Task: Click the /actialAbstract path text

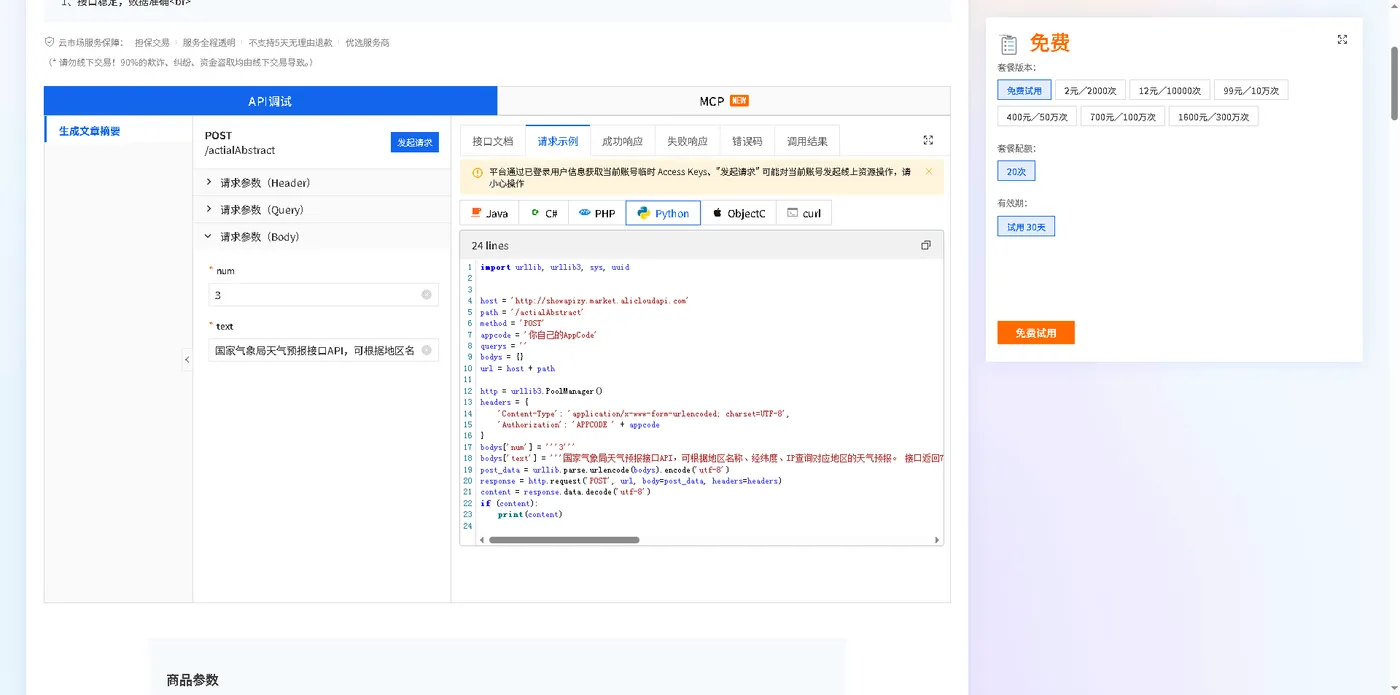Action: [240, 150]
